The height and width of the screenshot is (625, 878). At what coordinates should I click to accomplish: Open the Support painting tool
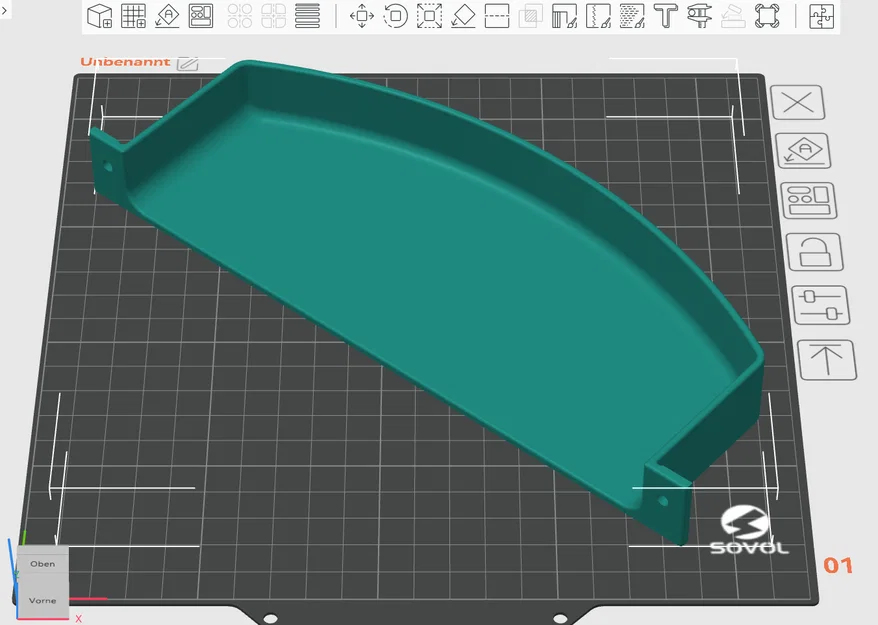pos(564,16)
